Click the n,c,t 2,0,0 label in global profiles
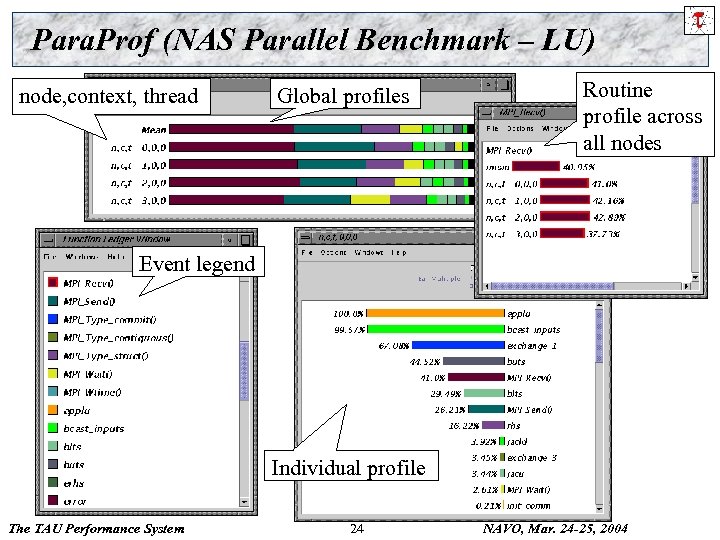 pos(138,183)
